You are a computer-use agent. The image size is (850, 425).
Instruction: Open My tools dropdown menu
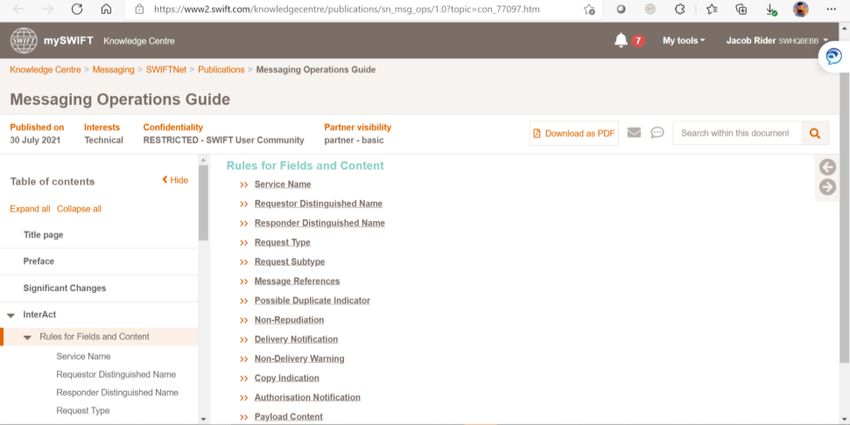click(684, 41)
